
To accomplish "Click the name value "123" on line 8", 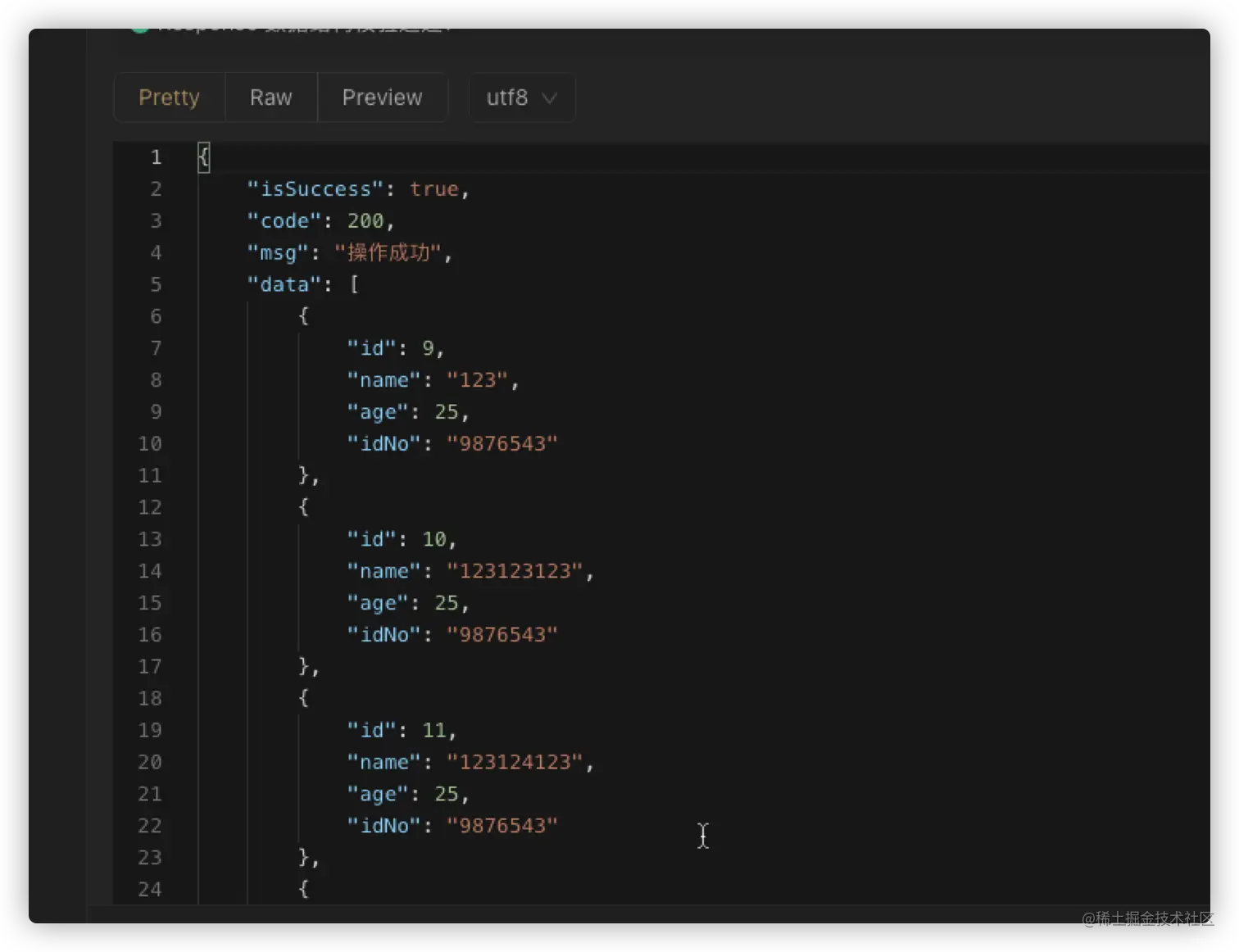I will (x=478, y=380).
